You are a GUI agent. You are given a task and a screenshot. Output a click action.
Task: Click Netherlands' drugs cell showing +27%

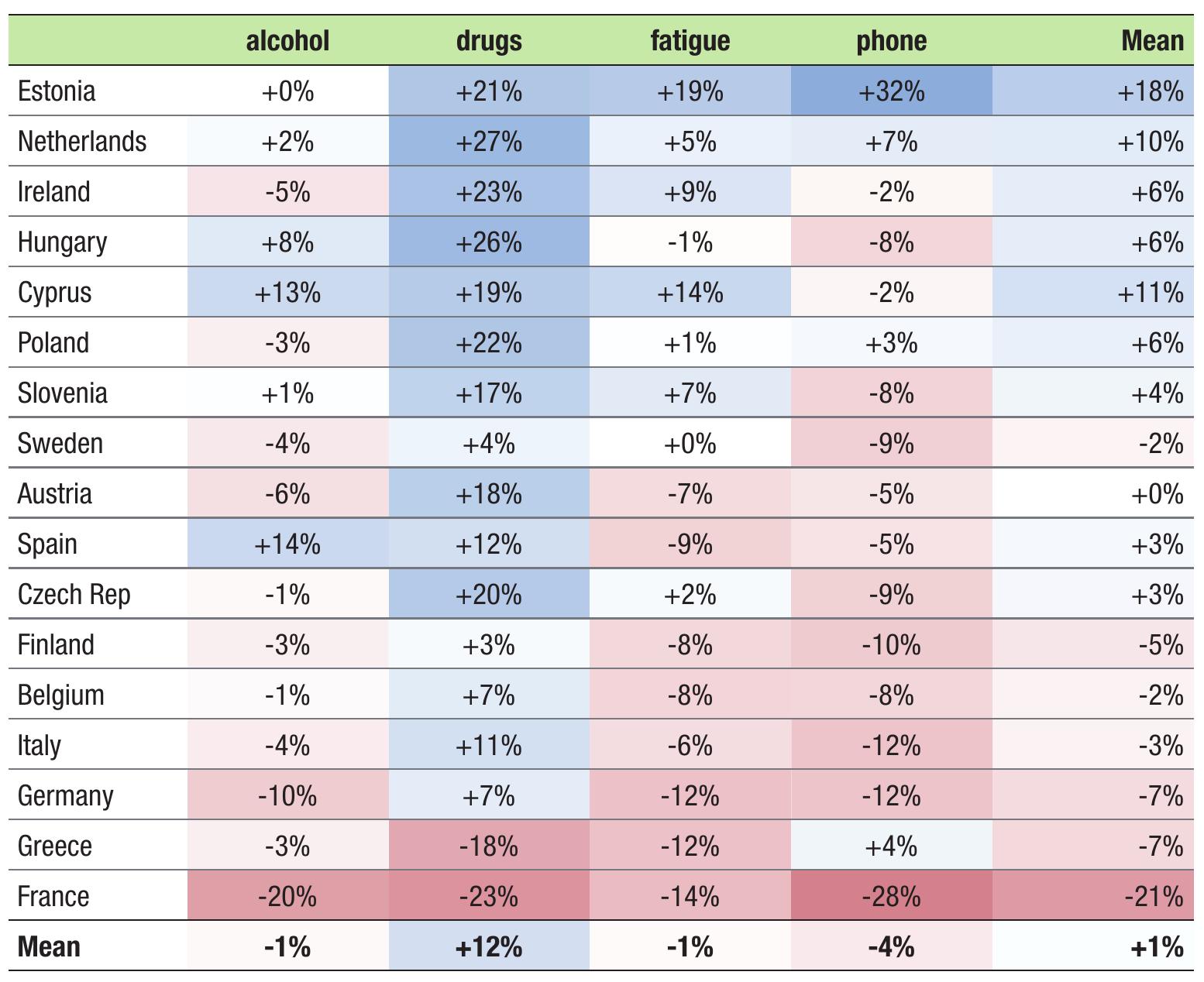(489, 142)
